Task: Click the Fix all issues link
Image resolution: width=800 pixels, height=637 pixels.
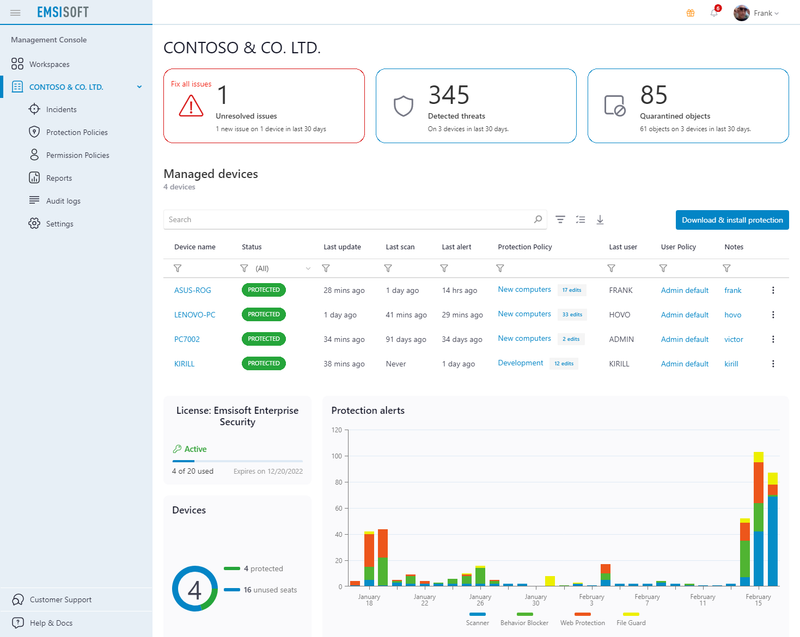Action: (191, 83)
